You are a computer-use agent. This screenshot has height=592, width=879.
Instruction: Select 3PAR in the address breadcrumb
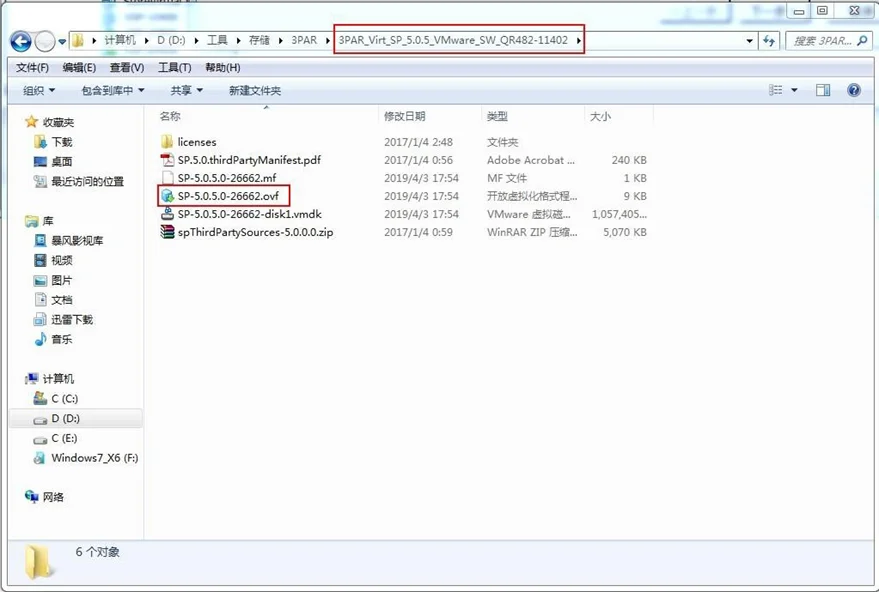tap(304, 40)
